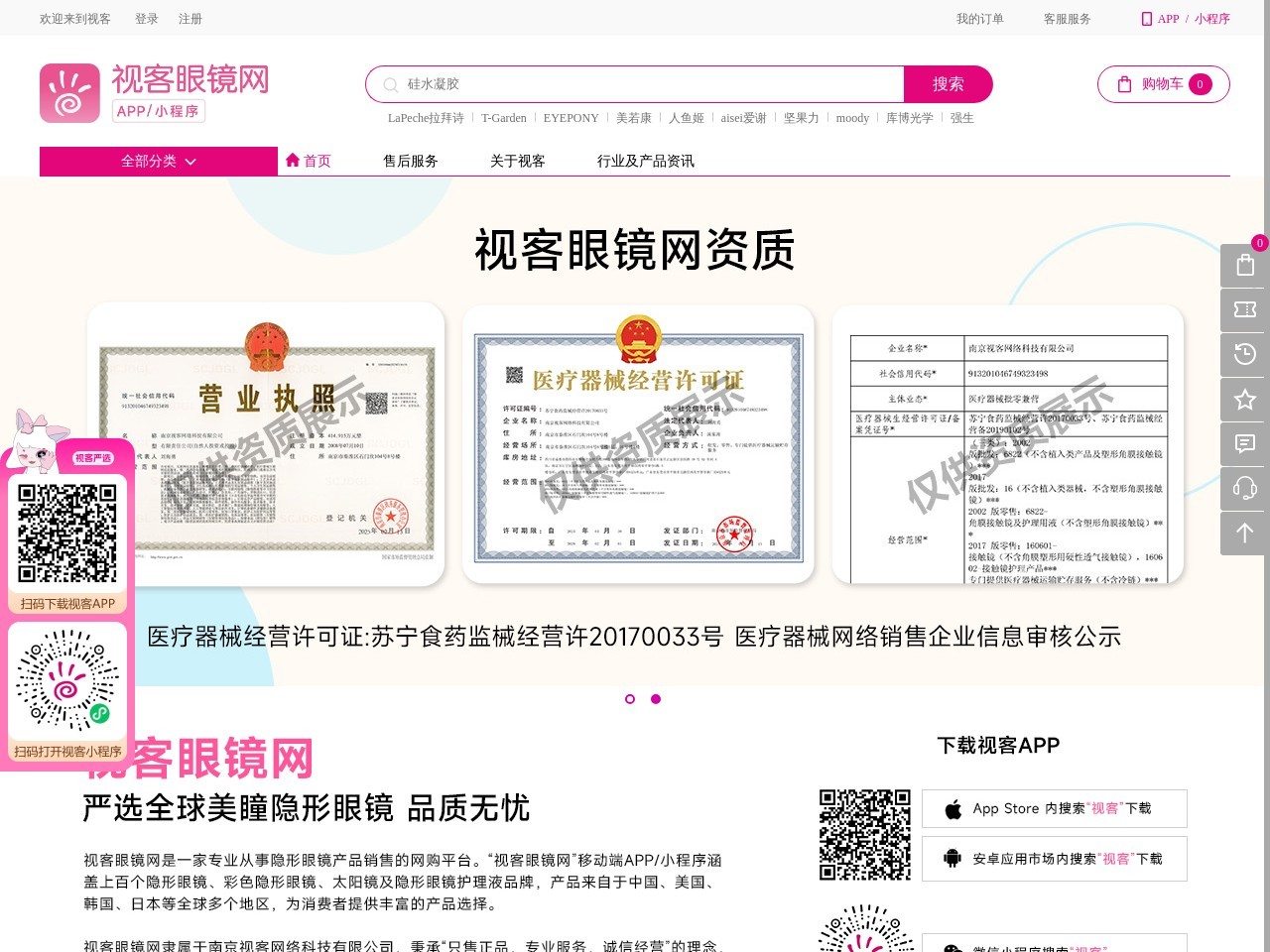Image resolution: width=1270 pixels, height=952 pixels.
Task: Click the search input field
Action: (645, 84)
